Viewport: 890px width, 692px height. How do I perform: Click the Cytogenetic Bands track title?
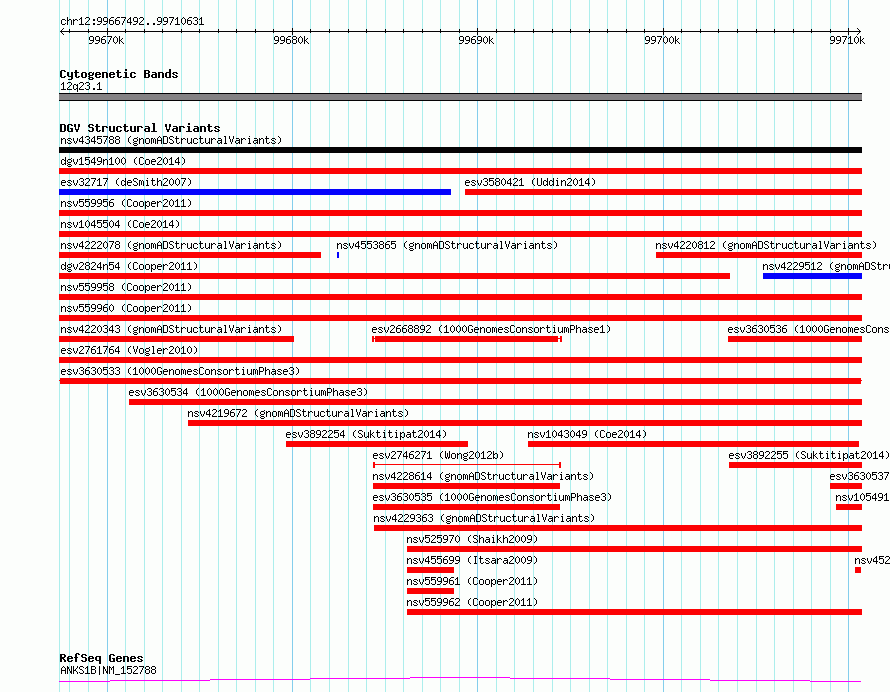[119, 74]
